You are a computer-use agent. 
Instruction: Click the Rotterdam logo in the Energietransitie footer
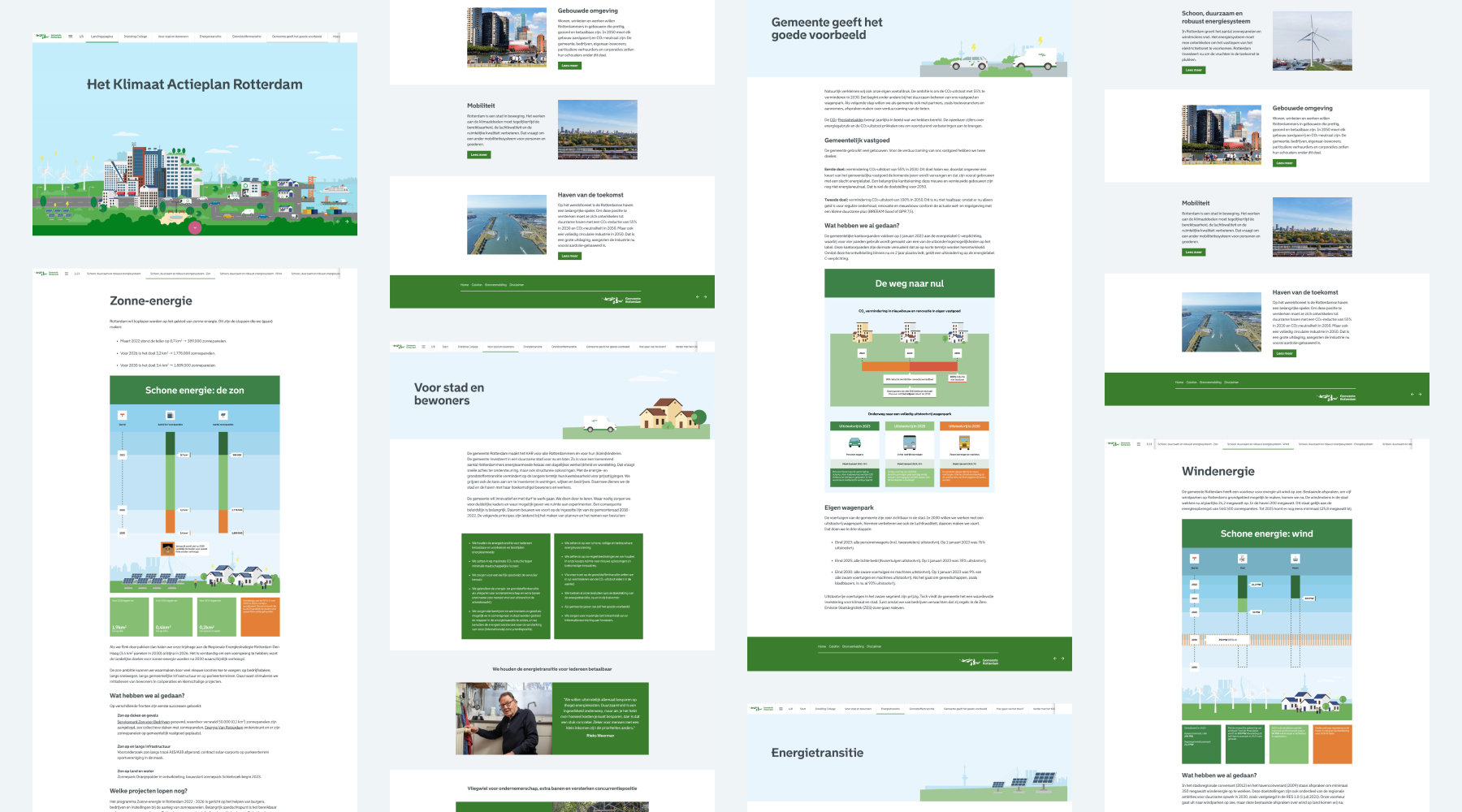point(978,660)
